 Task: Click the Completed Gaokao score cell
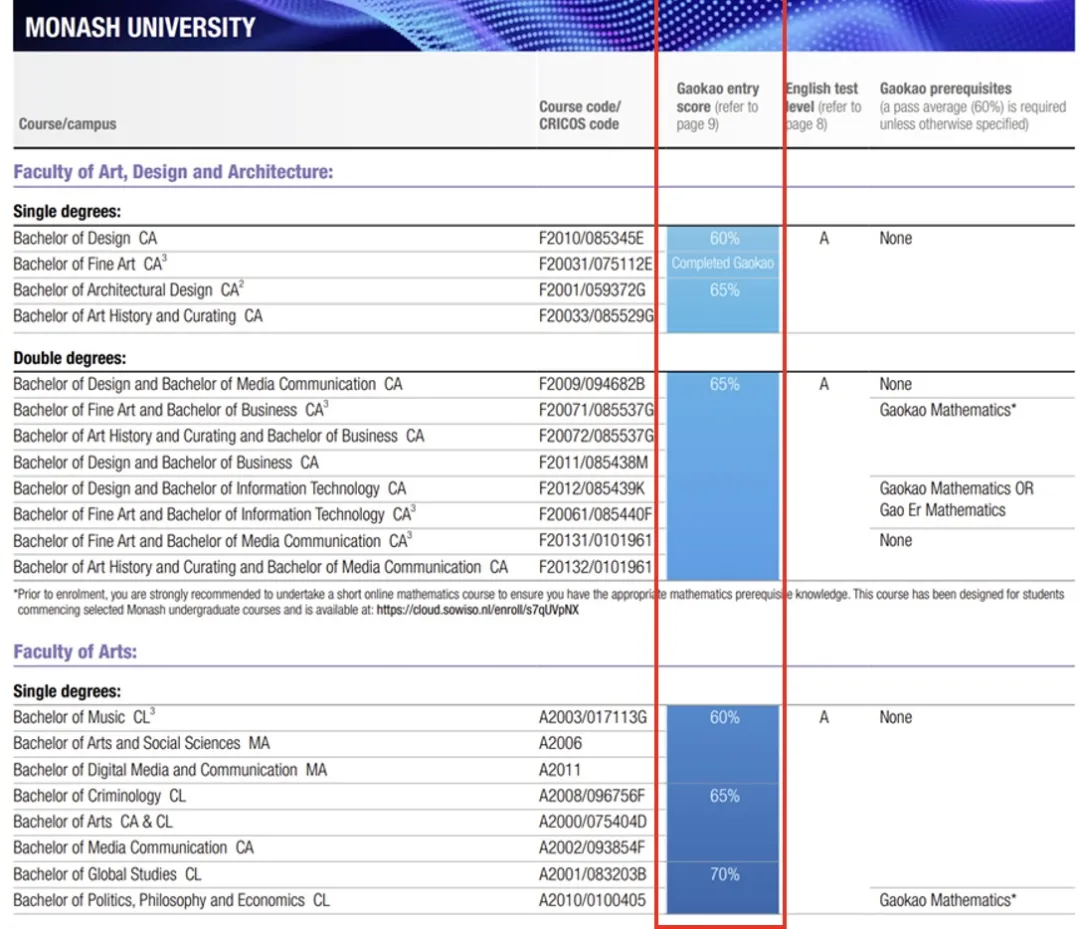point(722,264)
